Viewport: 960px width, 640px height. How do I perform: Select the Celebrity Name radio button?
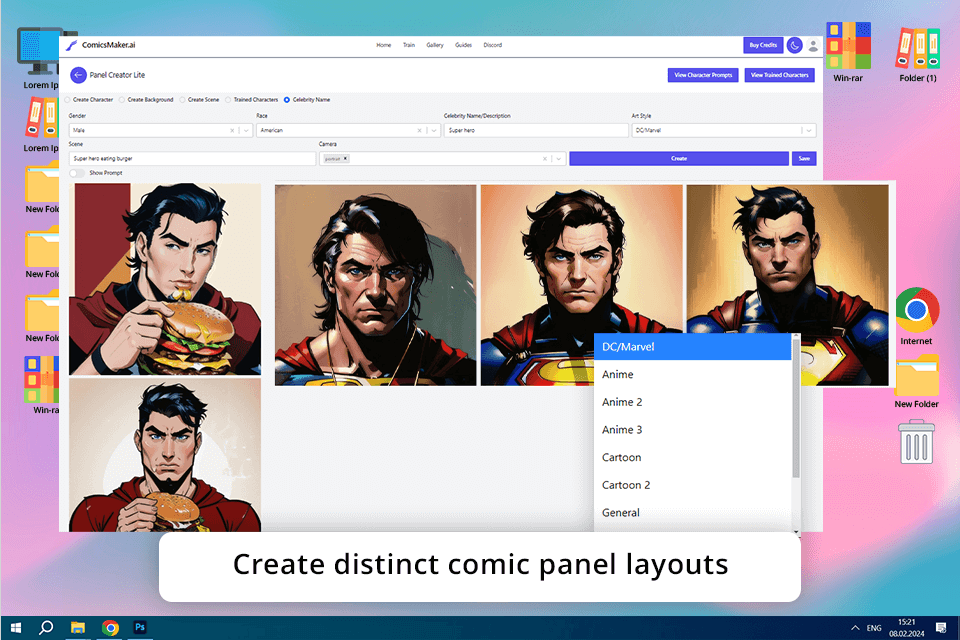(287, 100)
